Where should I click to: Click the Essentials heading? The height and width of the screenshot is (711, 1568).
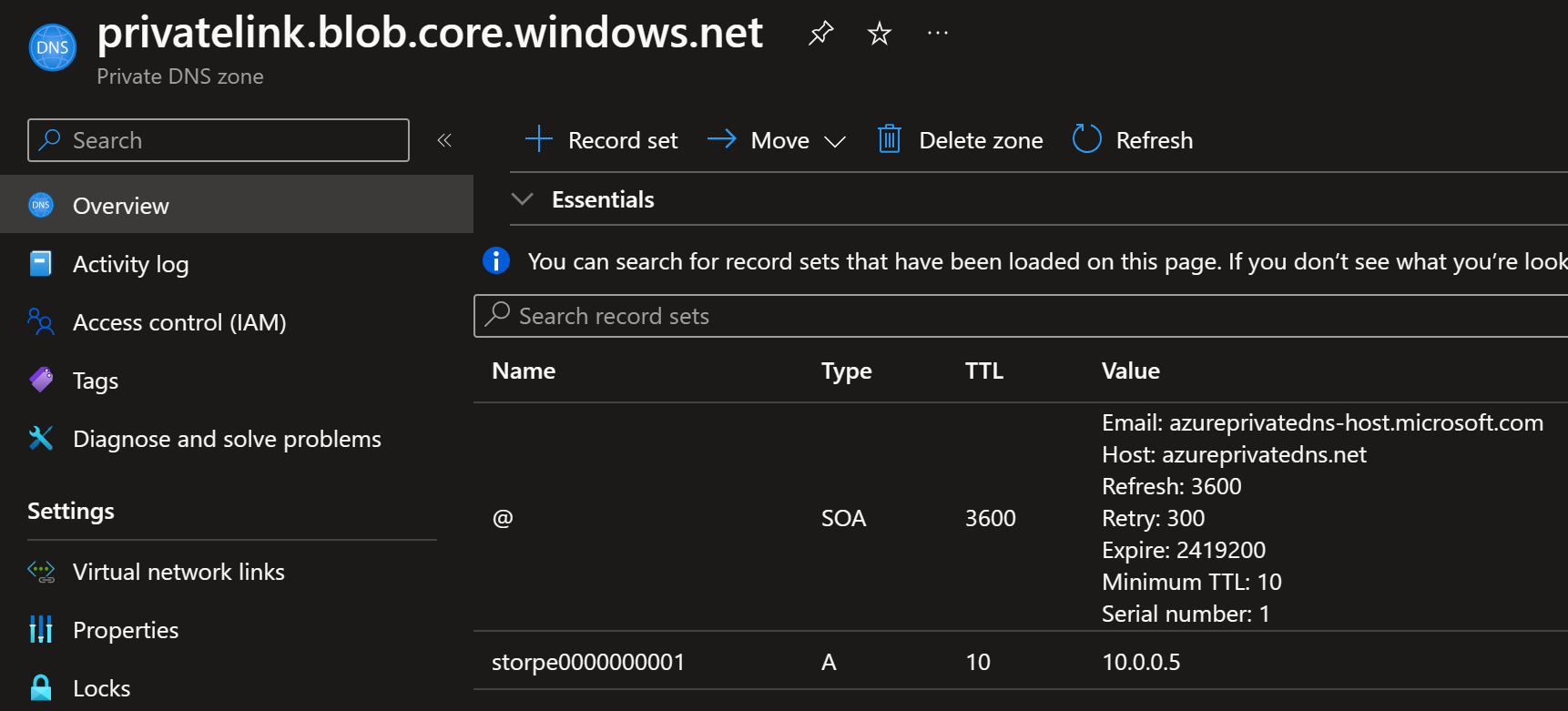tap(603, 199)
